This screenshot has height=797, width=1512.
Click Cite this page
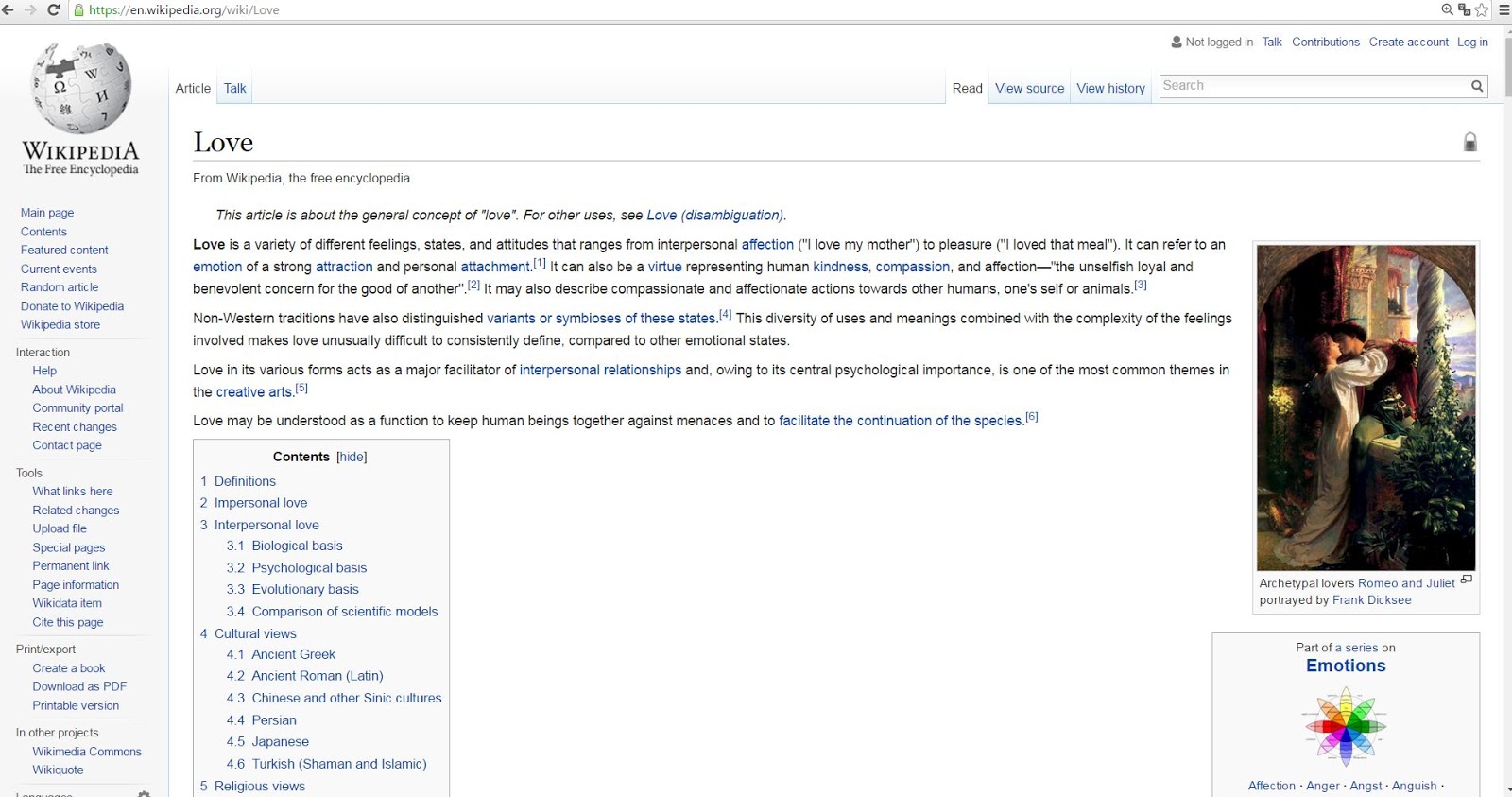[68, 622]
